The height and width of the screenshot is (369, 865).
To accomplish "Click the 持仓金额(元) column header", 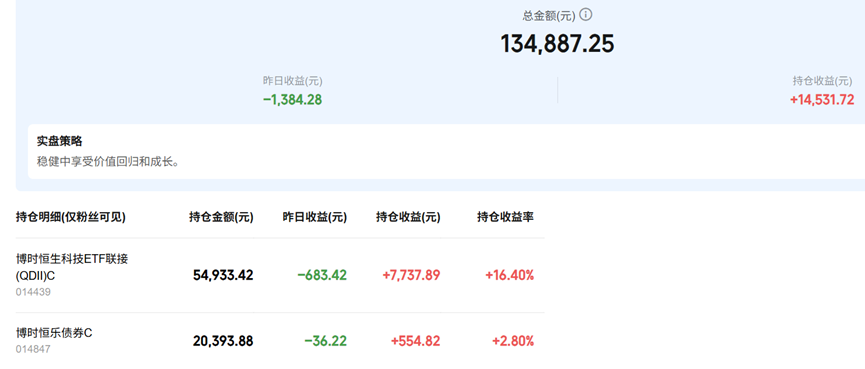I will pyautogui.click(x=221, y=217).
